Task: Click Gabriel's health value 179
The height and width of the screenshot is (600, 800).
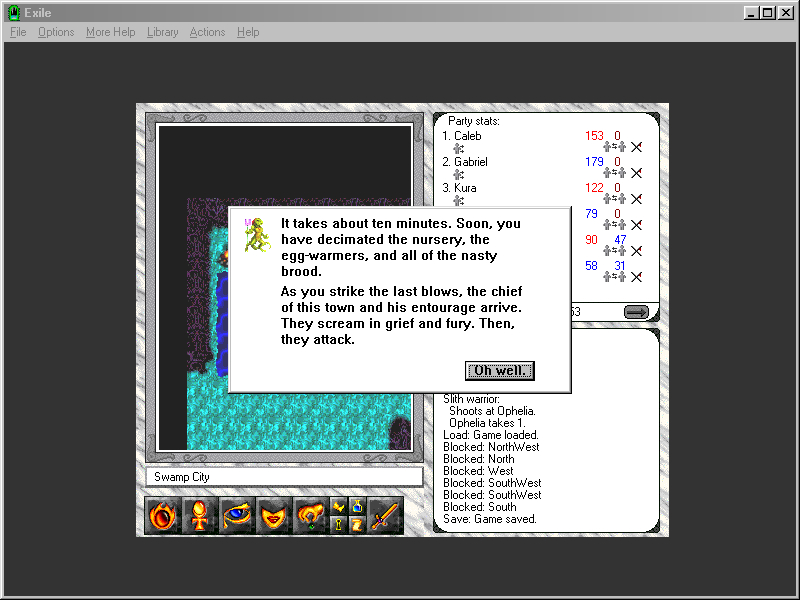Action: pos(594,162)
